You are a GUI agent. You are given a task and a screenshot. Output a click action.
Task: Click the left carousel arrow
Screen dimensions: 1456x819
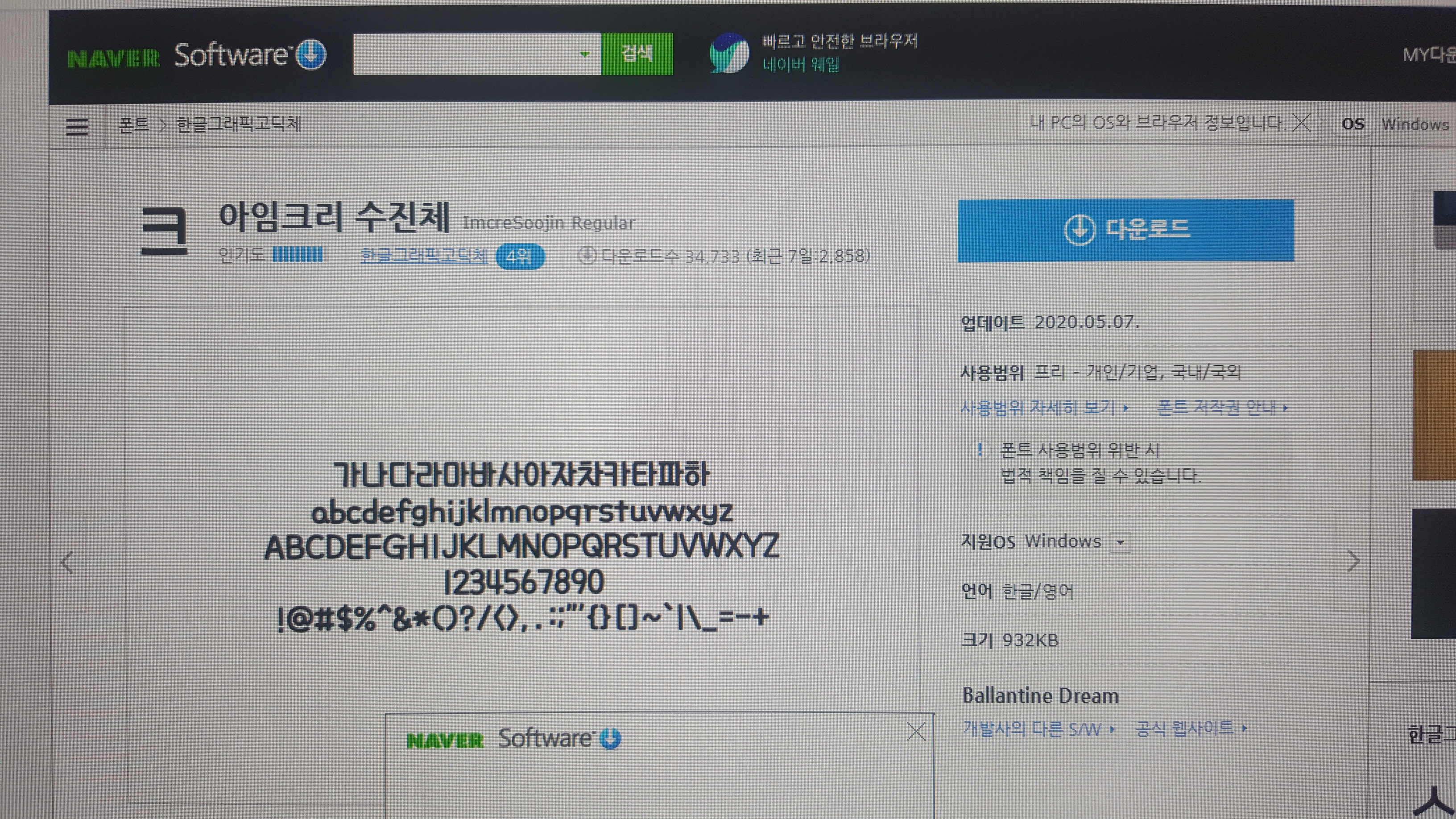click(x=68, y=563)
